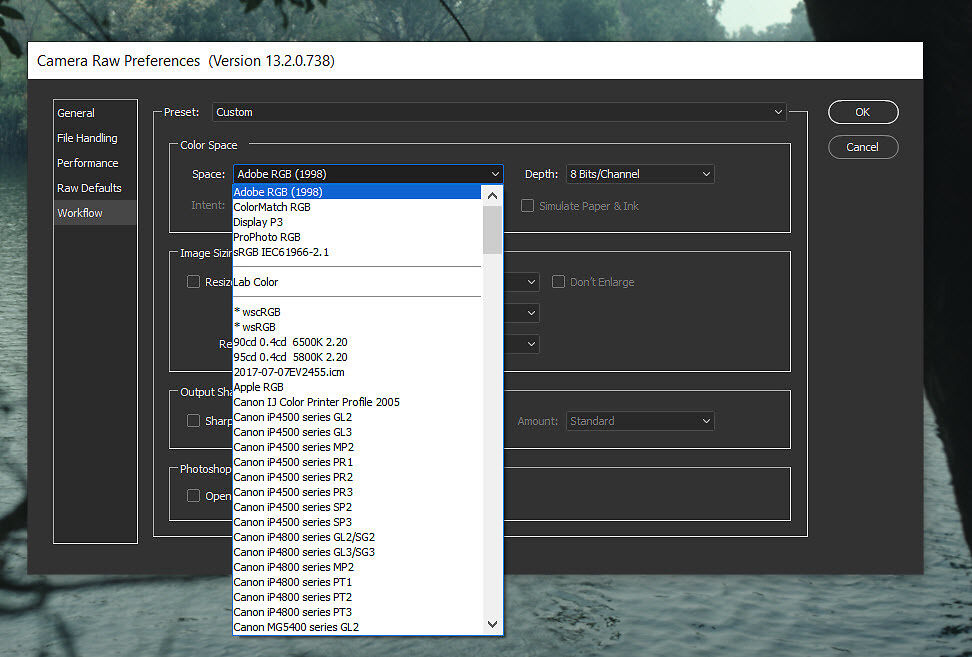Open the Performance section

(87, 163)
